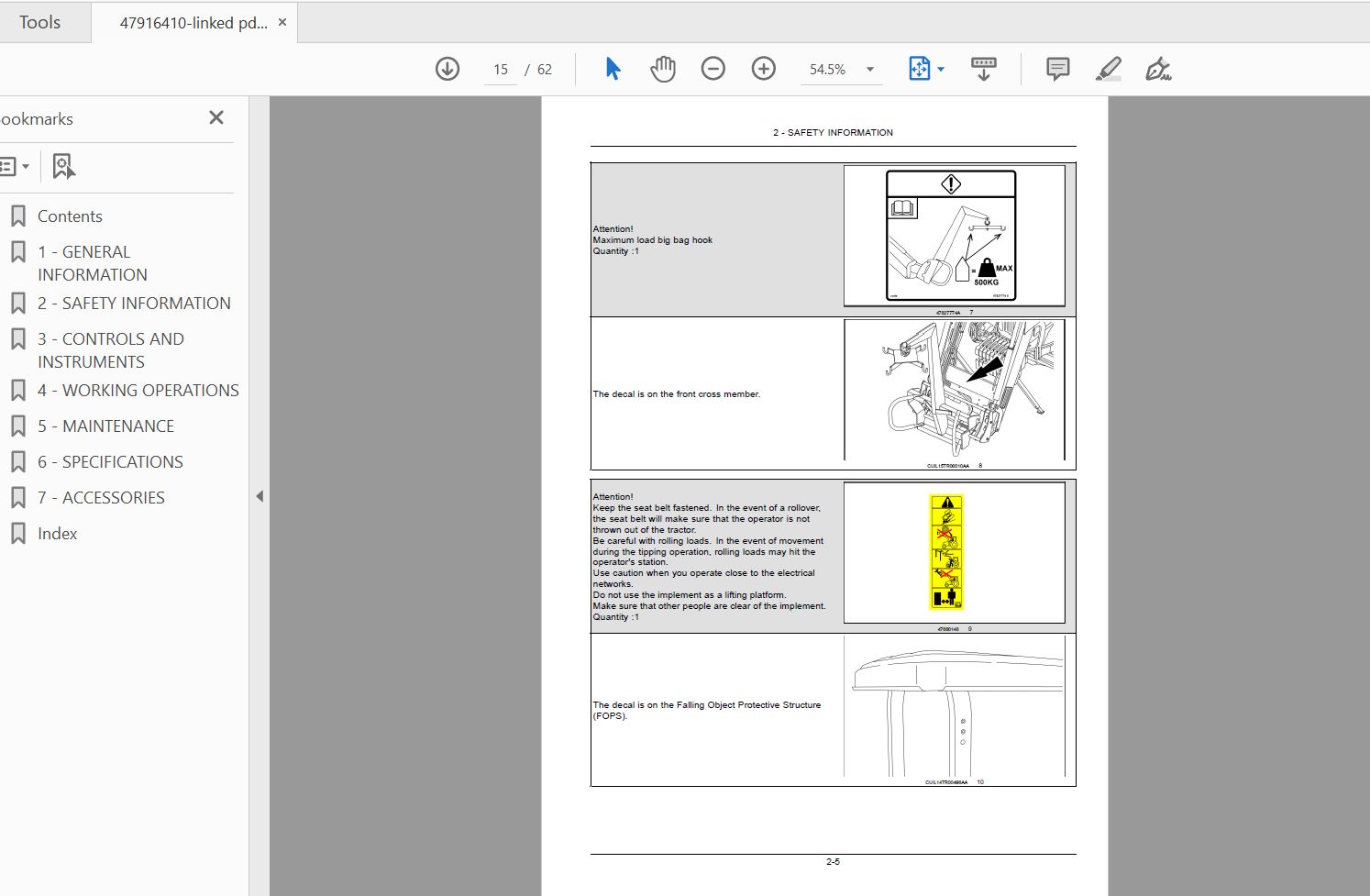Switch to the Tools tab
This screenshot has width=1370, height=896.
point(40,22)
